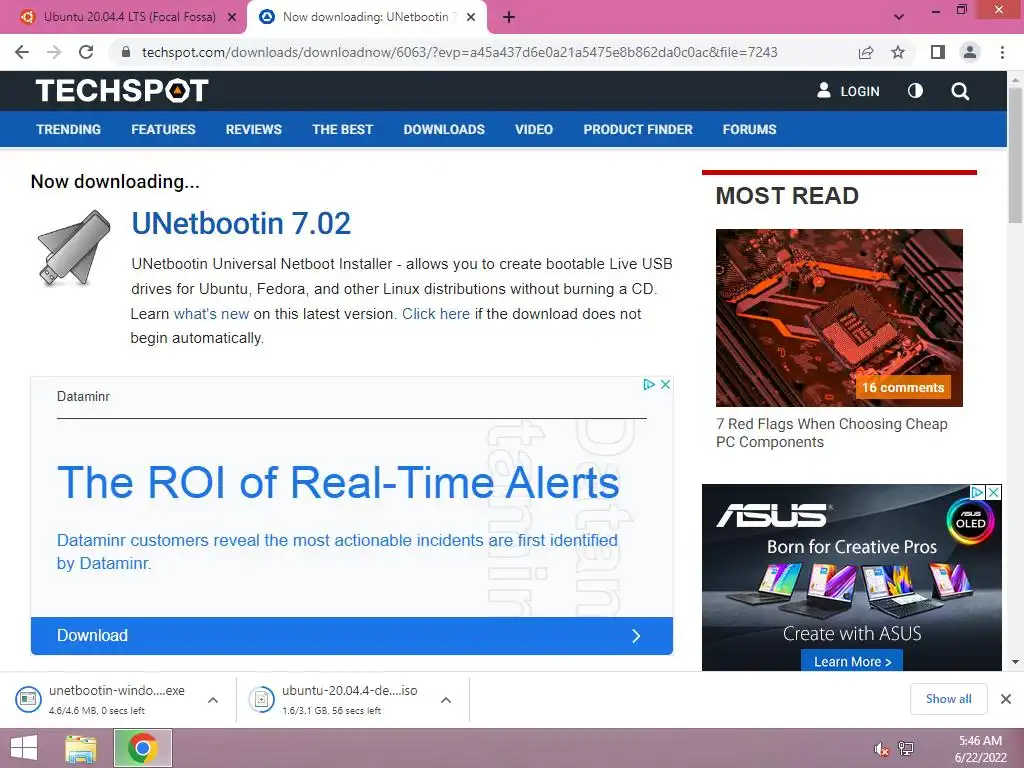Open TechSpot search magnifier
The height and width of the screenshot is (768, 1024).
(x=960, y=91)
